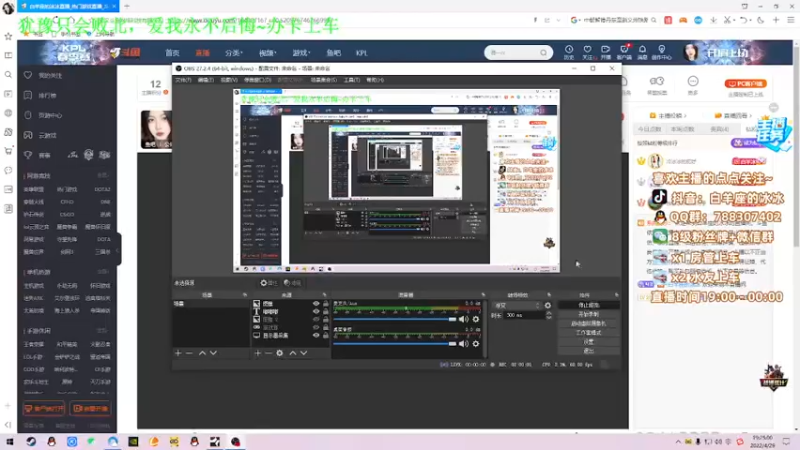Mute the Mic/Aux audio channel

pyautogui.click(x=463, y=319)
